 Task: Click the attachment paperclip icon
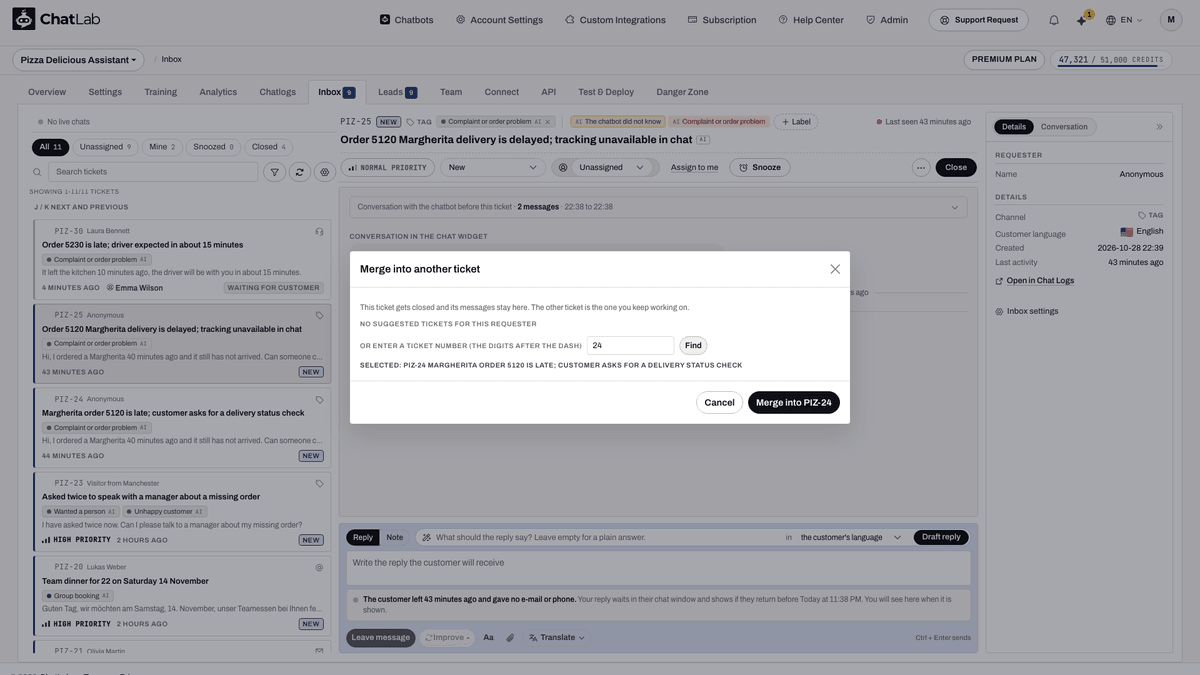tap(510, 637)
